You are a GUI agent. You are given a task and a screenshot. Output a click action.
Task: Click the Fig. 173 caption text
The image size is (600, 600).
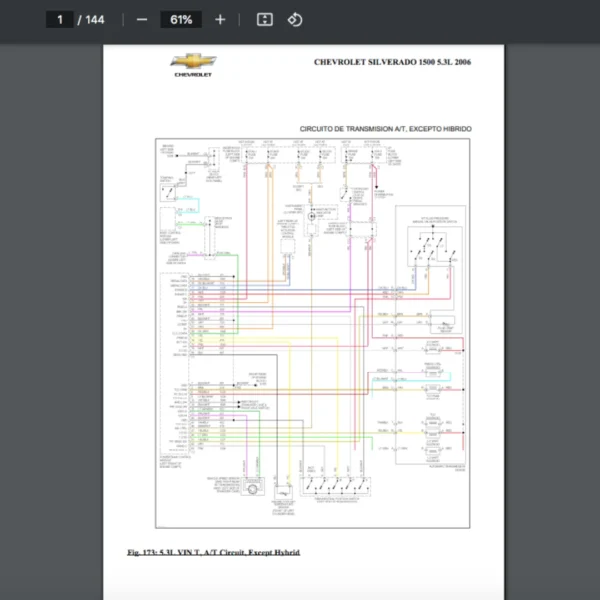pyautogui.click(x=214, y=552)
